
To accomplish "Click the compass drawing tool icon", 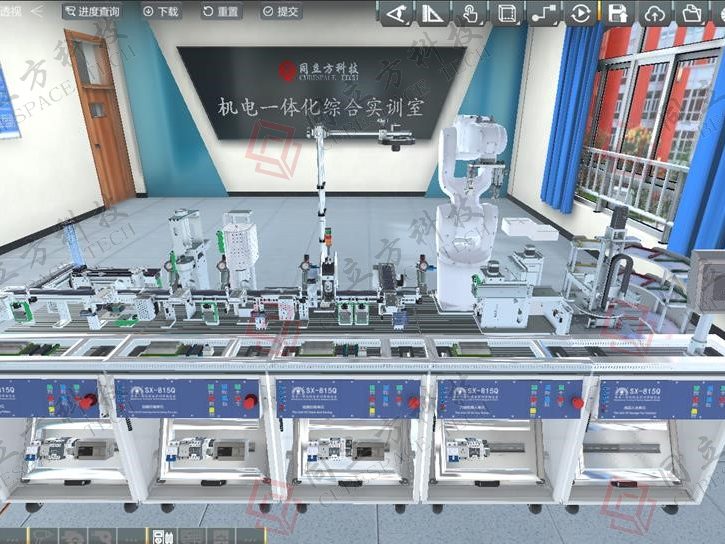I will (396, 13).
